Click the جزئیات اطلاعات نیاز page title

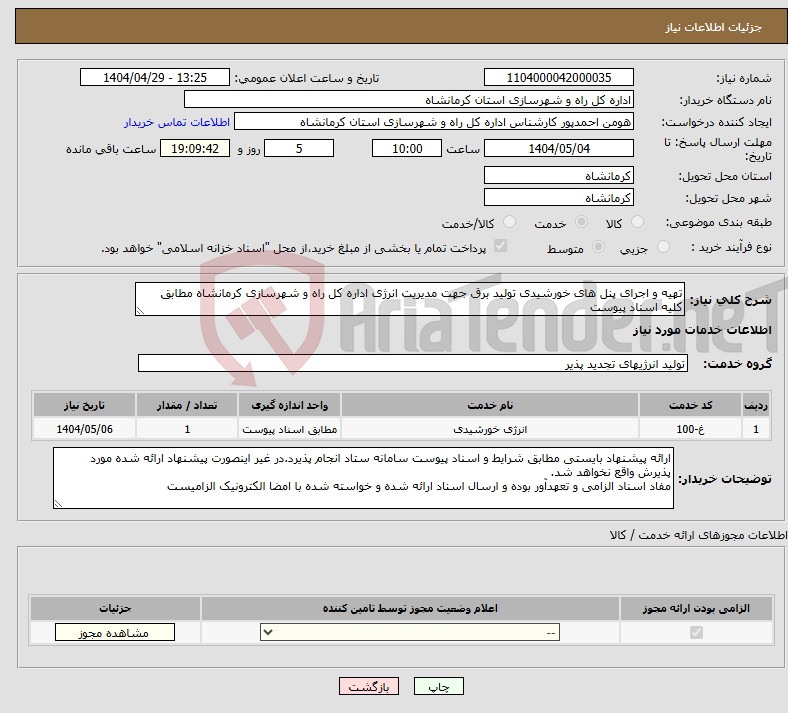click(x=714, y=27)
